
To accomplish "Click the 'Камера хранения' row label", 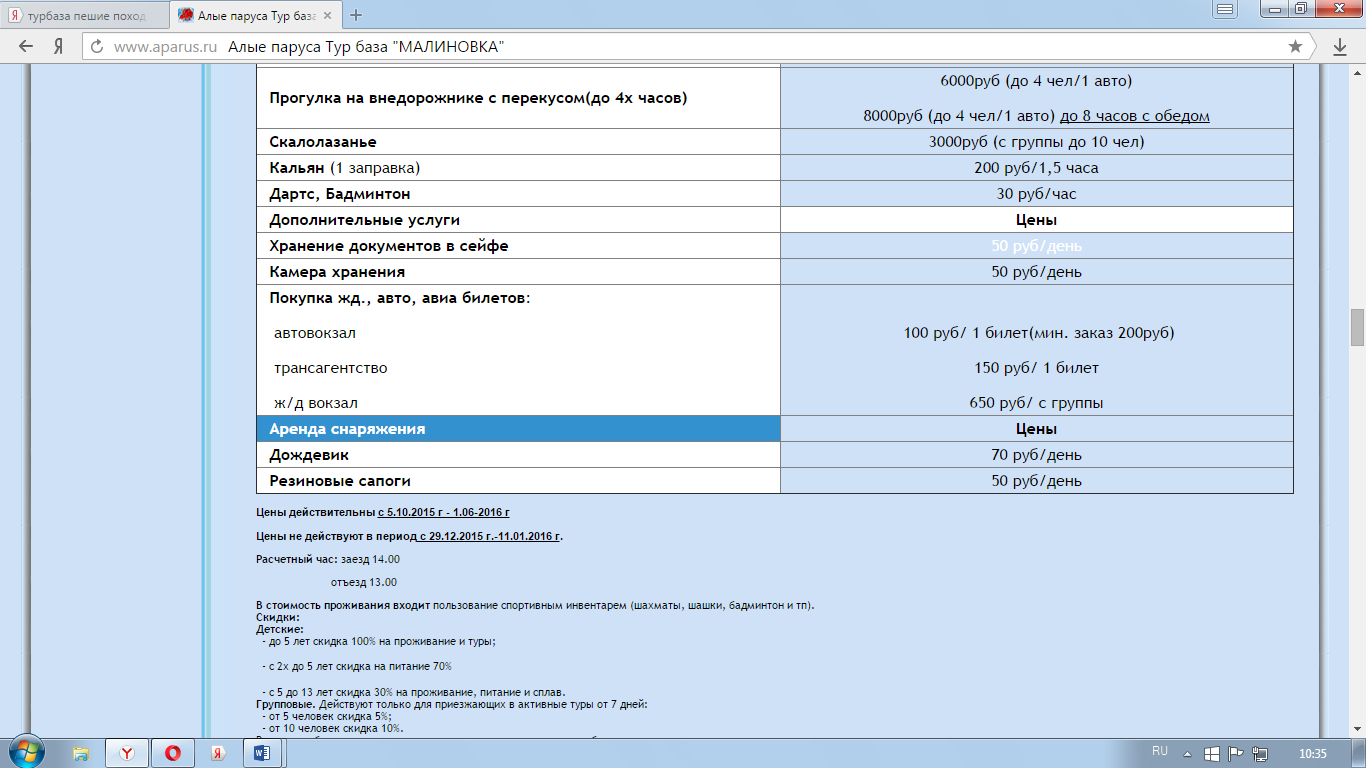I will (337, 272).
